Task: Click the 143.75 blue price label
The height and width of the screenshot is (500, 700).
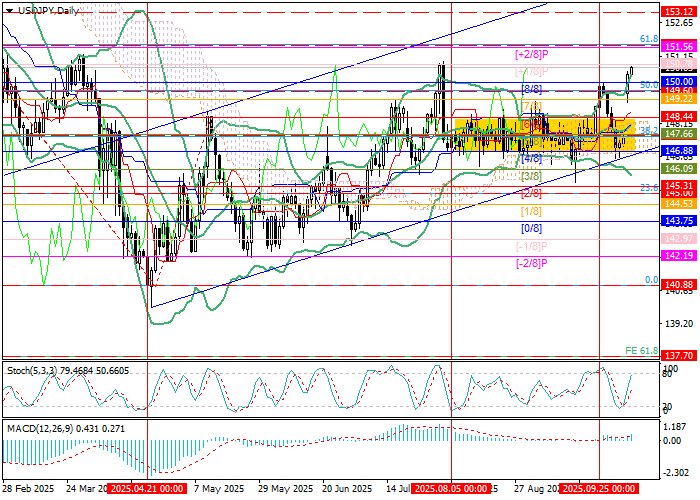Action: click(679, 221)
